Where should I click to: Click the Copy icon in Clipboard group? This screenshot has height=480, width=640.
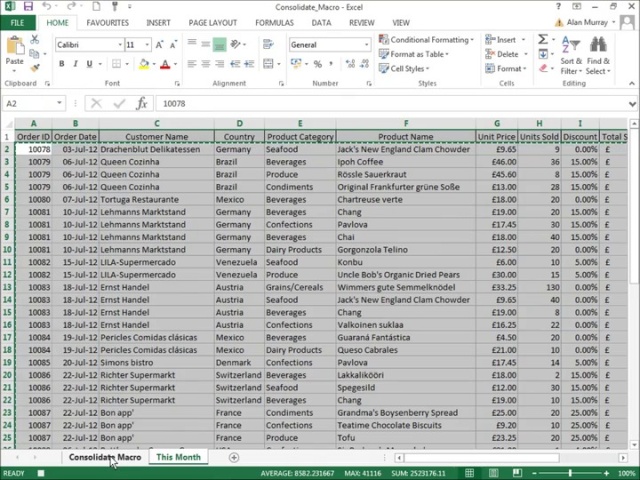(x=35, y=54)
